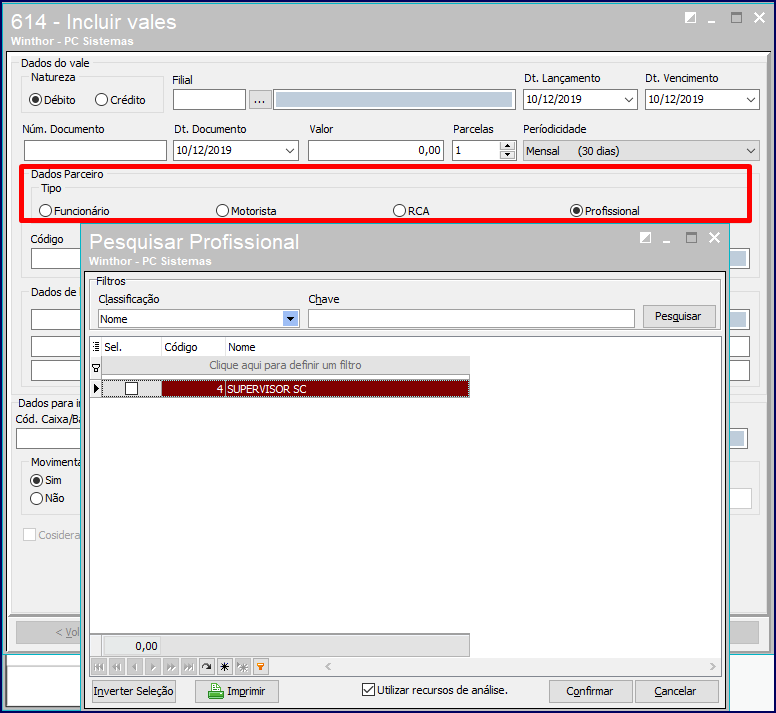The image size is (776, 713).
Task: Select the Crédito radio option
Action: (120, 100)
